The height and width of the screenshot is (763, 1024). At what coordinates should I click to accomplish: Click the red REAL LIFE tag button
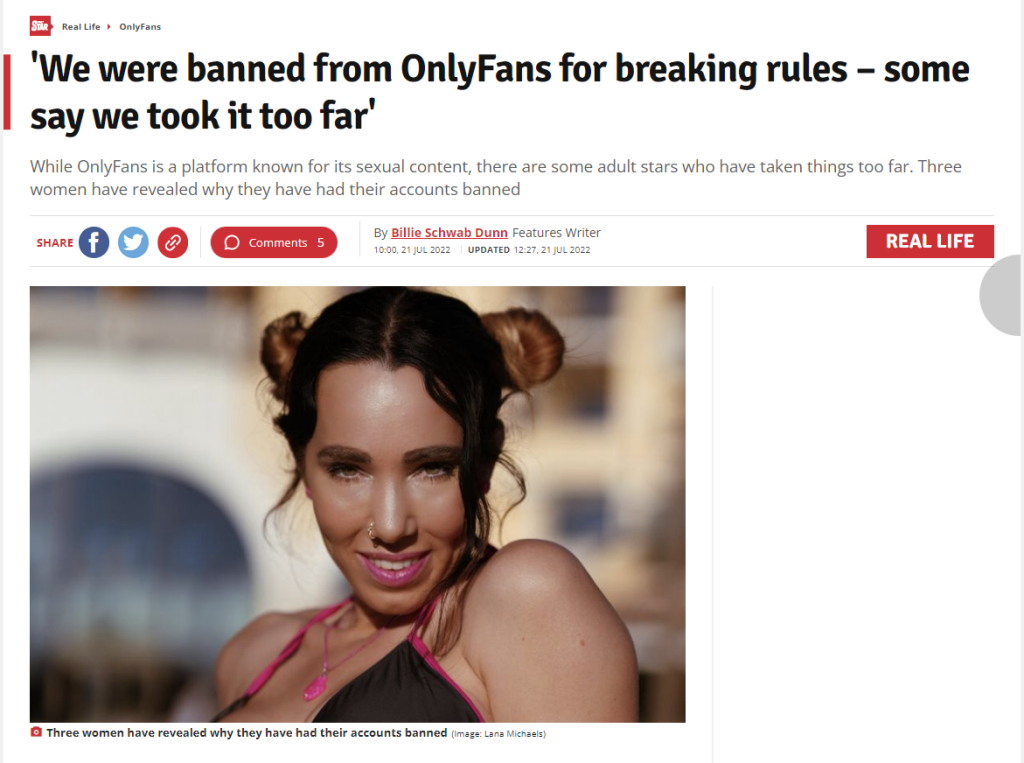coord(930,242)
